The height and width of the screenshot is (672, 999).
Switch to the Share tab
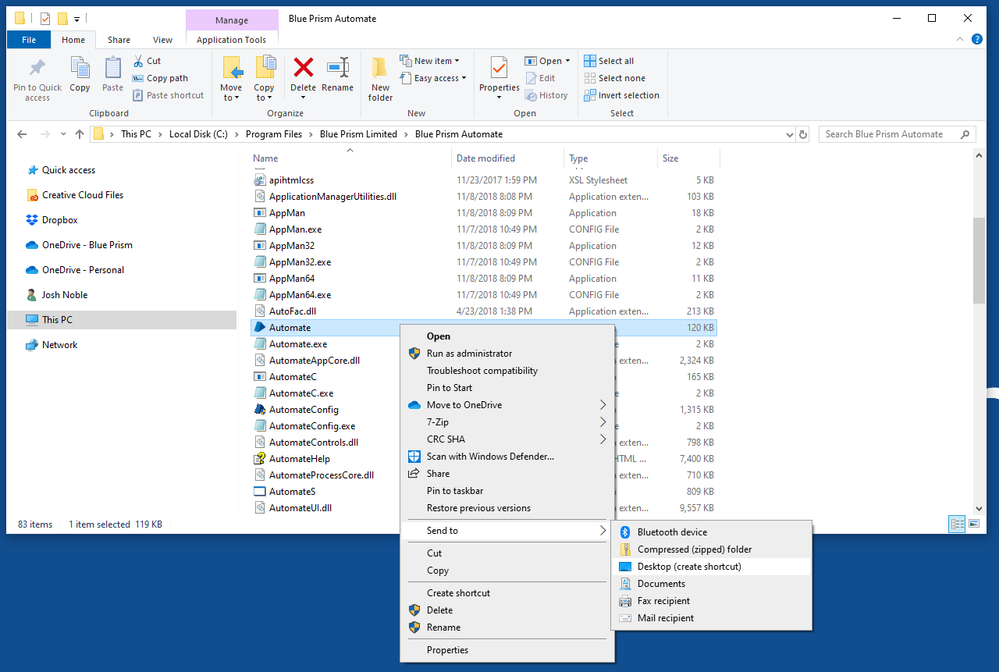click(119, 39)
